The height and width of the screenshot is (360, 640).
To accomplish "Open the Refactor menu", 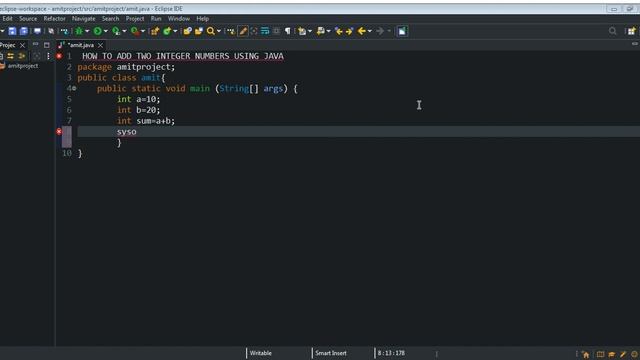I will click(x=54, y=19).
